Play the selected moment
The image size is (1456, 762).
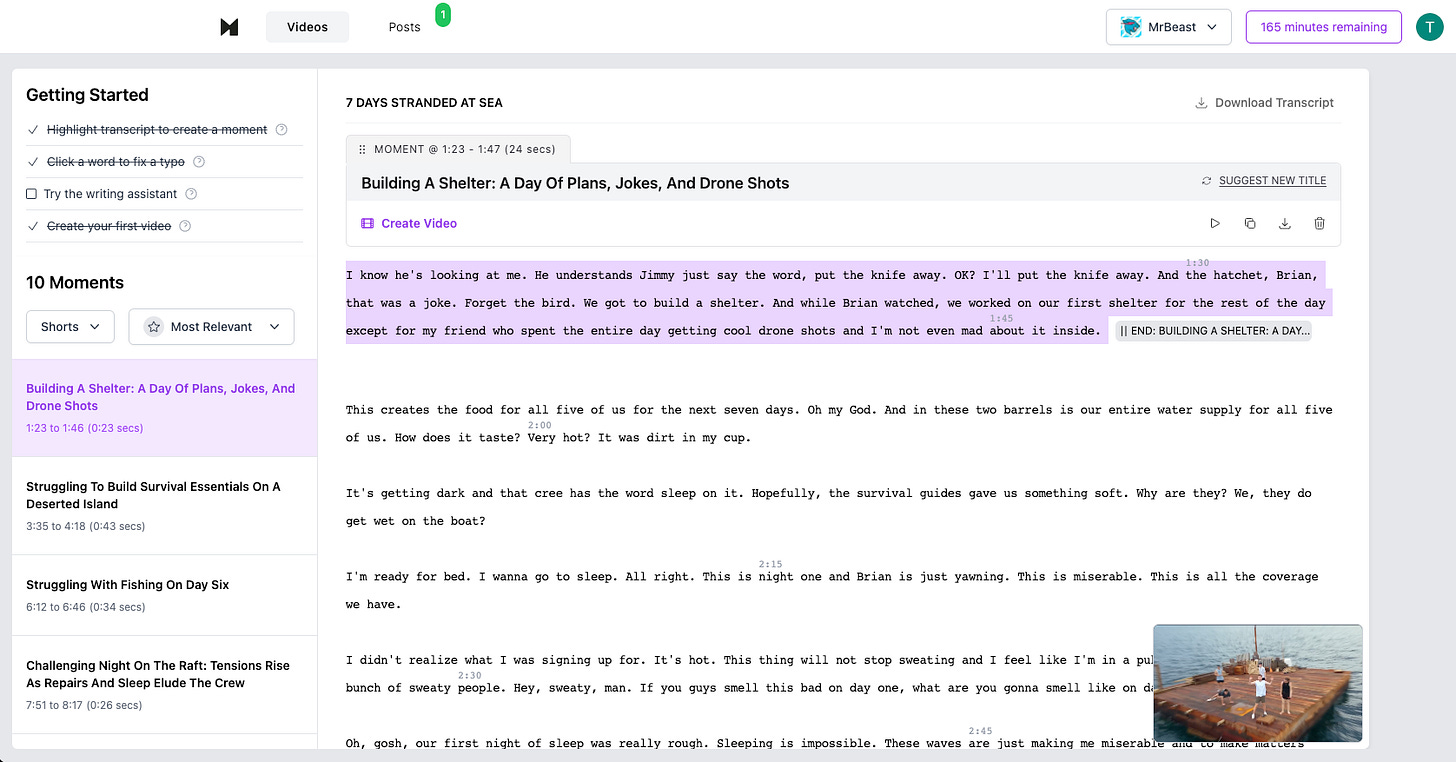click(1215, 224)
